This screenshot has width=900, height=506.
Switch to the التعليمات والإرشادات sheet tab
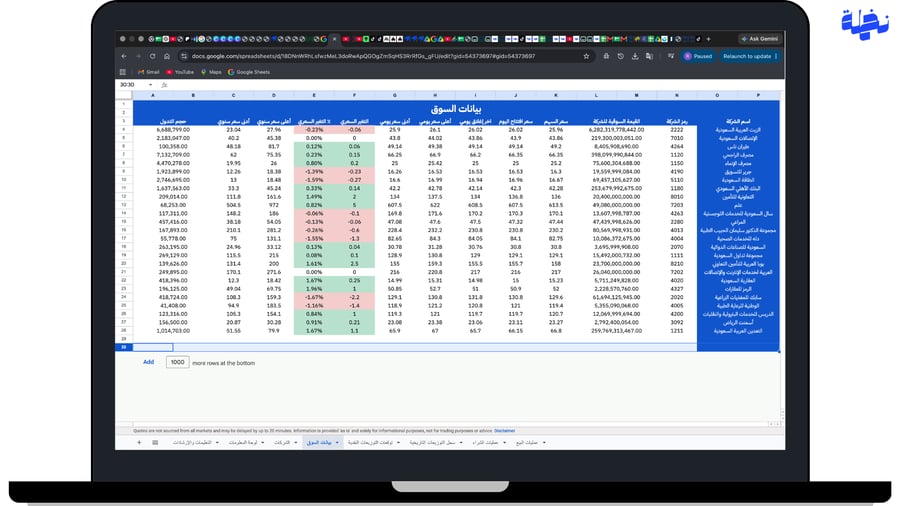coord(192,442)
